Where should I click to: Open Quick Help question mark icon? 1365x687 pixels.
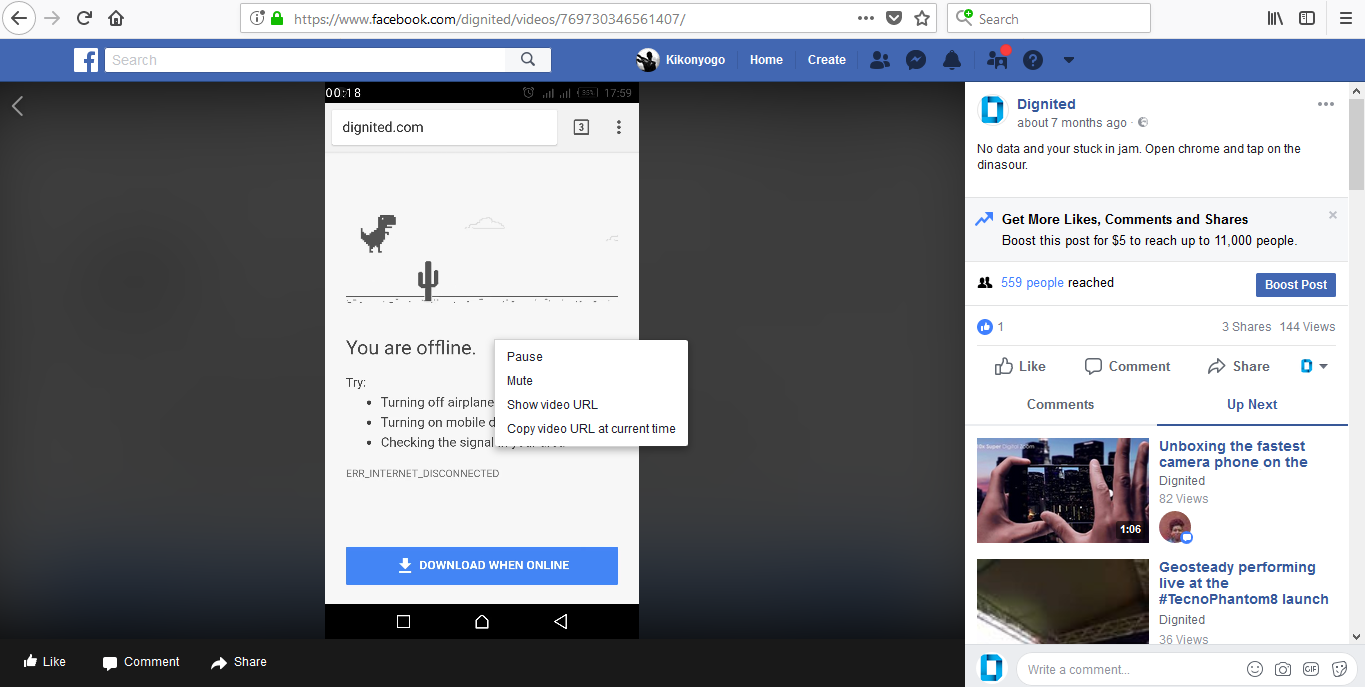coord(1033,60)
